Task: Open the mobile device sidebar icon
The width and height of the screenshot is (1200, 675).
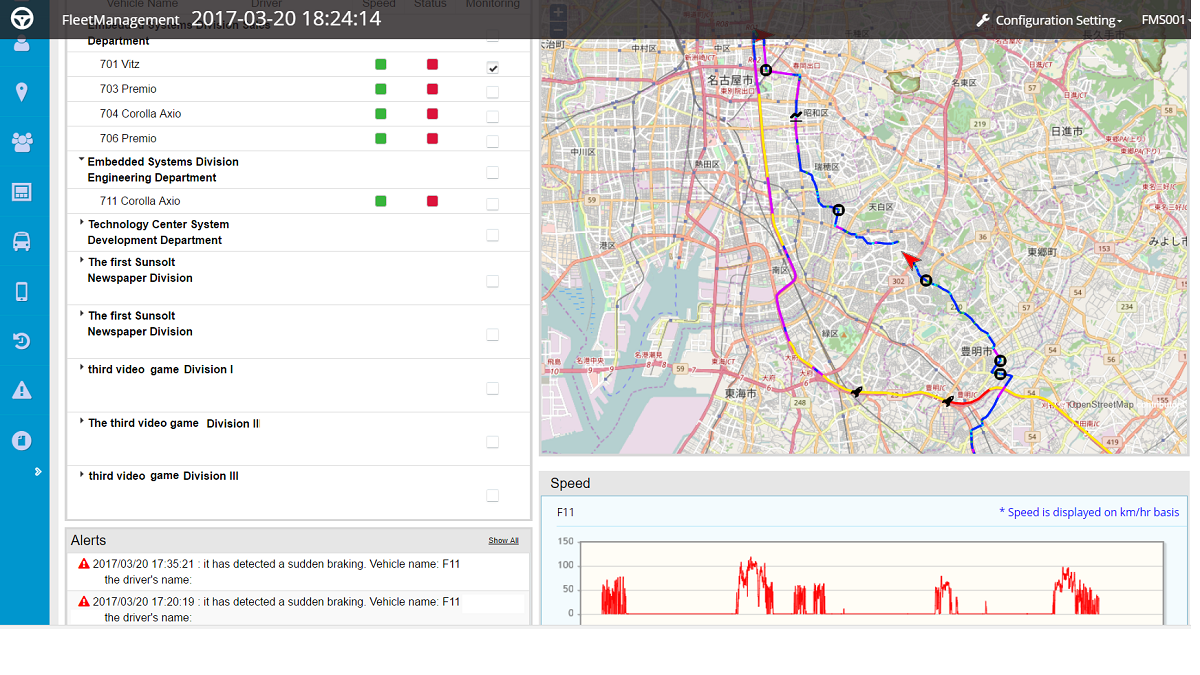Action: [x=21, y=292]
